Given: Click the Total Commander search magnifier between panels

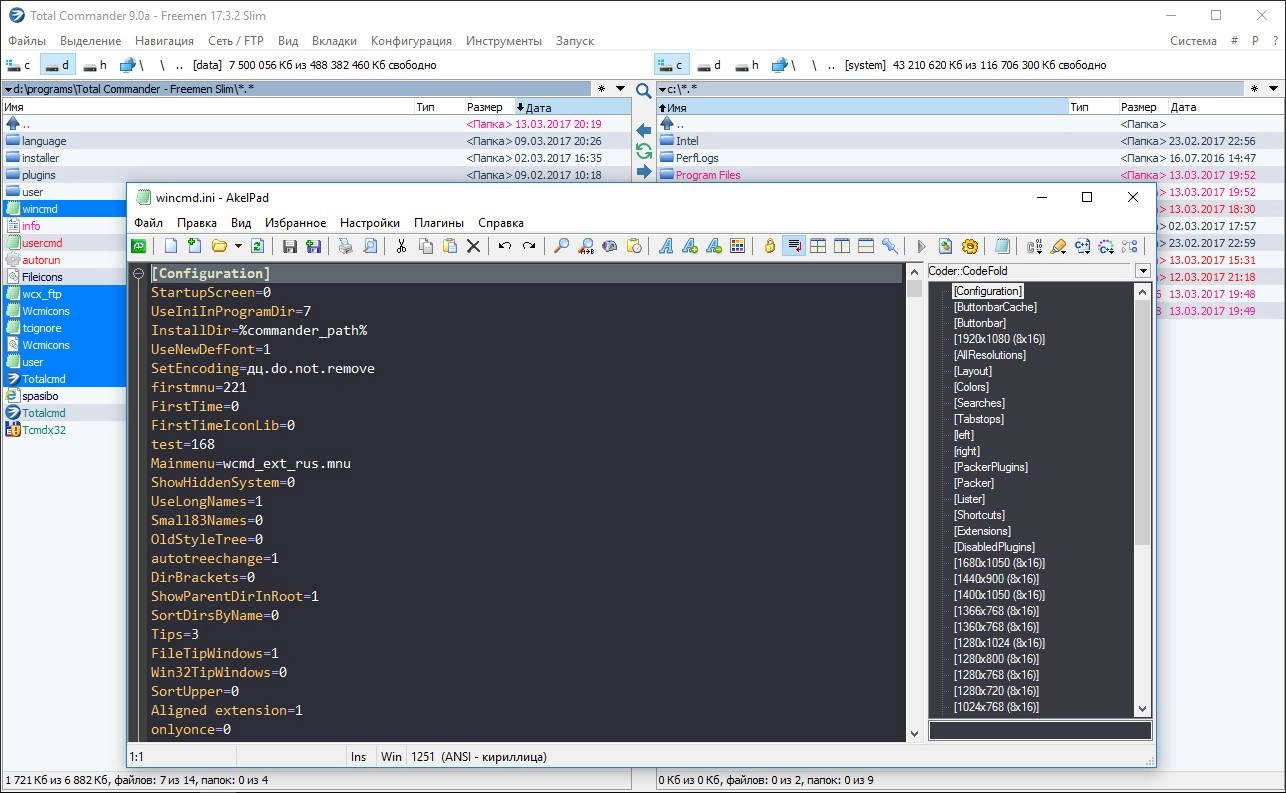Looking at the screenshot, I should click(644, 90).
